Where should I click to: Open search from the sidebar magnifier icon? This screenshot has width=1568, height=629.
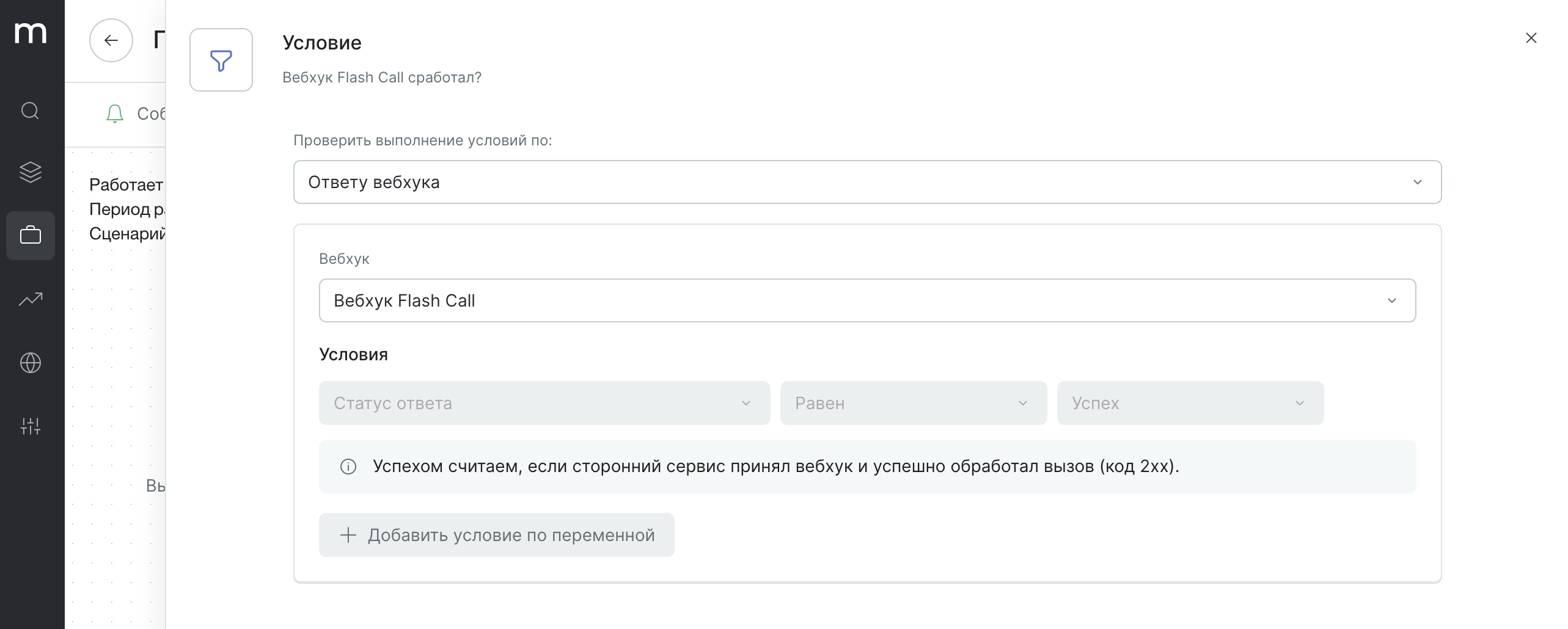(31, 111)
